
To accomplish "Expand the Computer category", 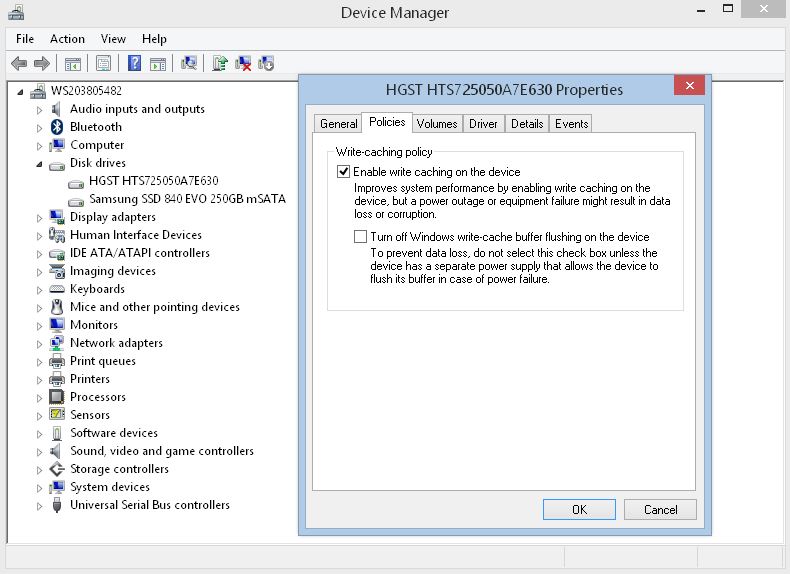I will [x=39, y=146].
